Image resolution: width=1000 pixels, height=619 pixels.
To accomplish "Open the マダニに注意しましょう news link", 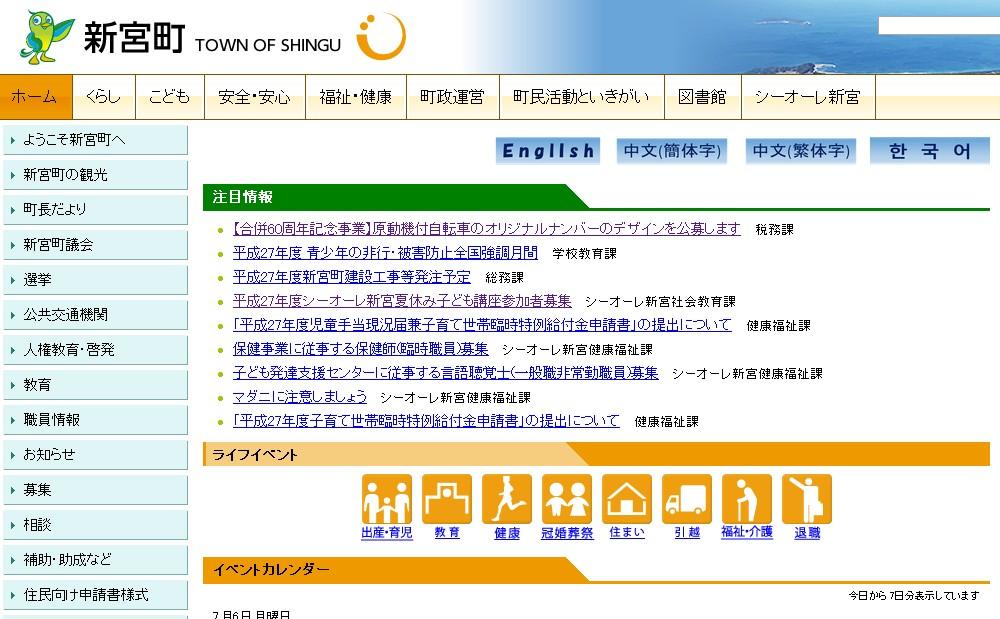I will click(x=300, y=397).
